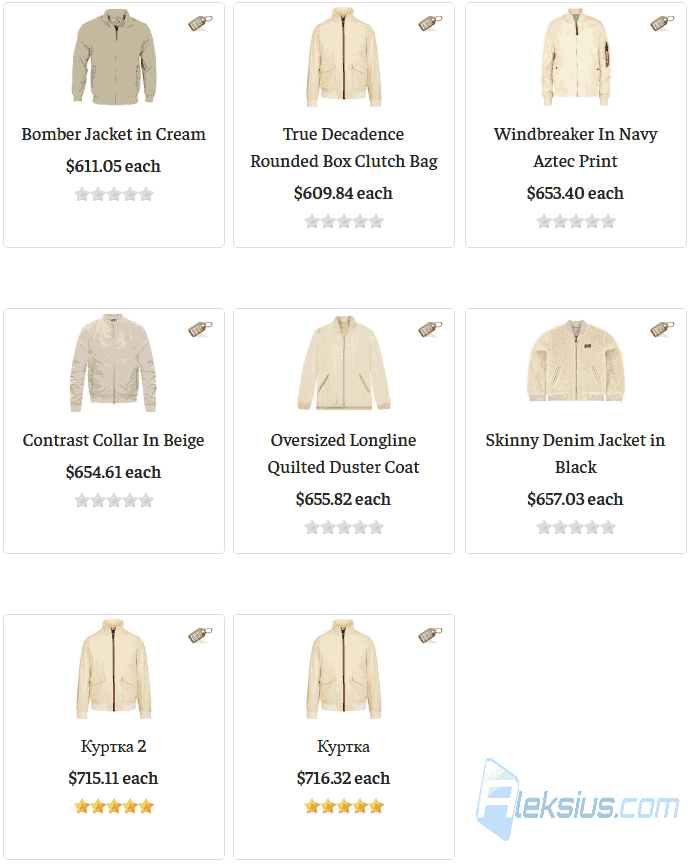Click the star rating under Куртка
692x868 pixels.
[344, 807]
